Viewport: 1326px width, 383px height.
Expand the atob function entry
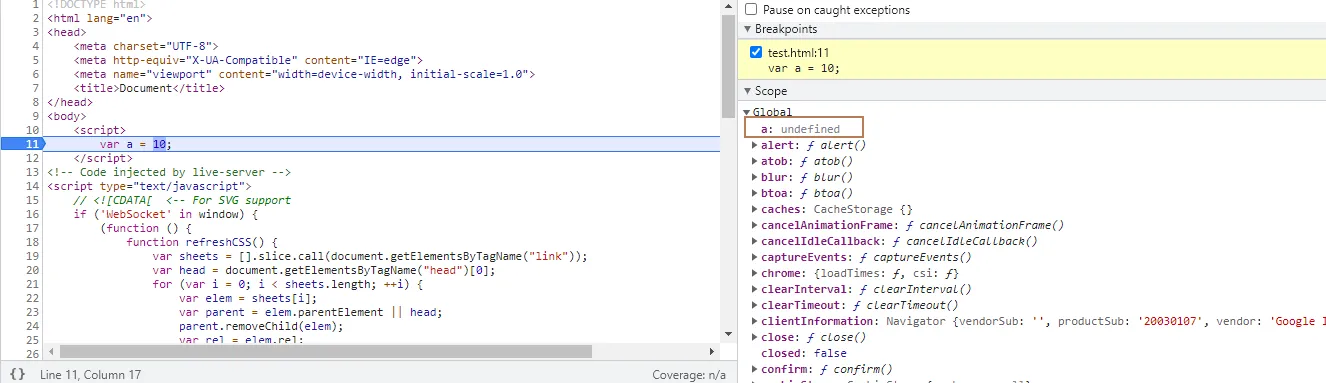click(x=755, y=161)
